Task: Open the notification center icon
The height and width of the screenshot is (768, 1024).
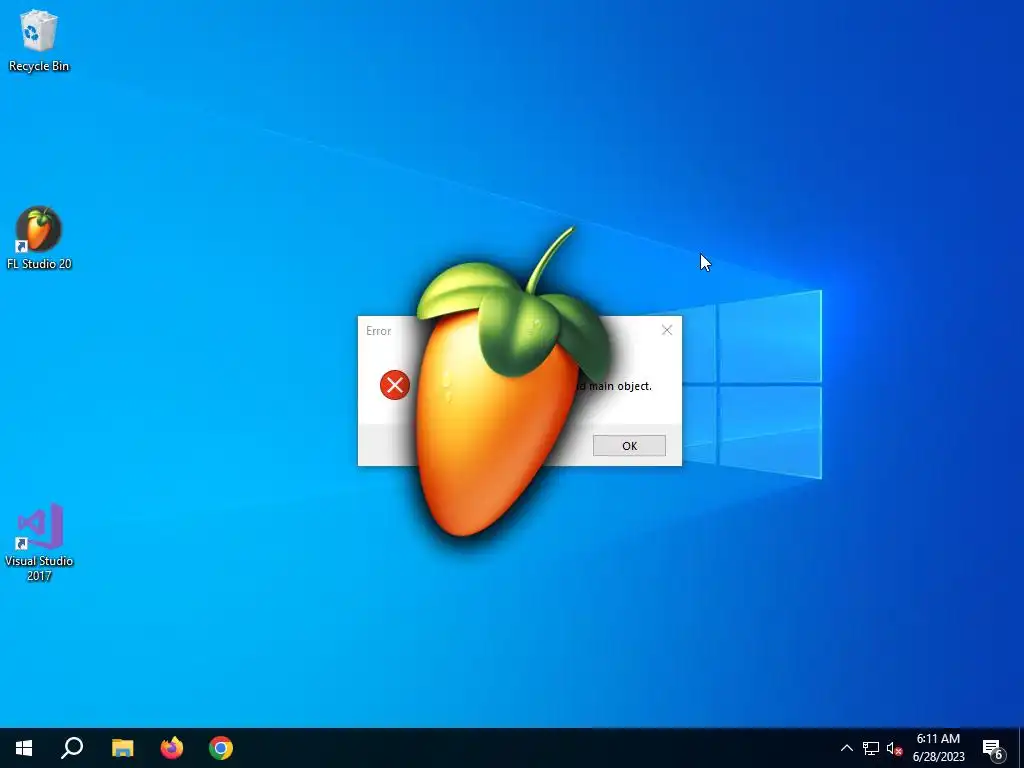Action: pyautogui.click(x=993, y=748)
